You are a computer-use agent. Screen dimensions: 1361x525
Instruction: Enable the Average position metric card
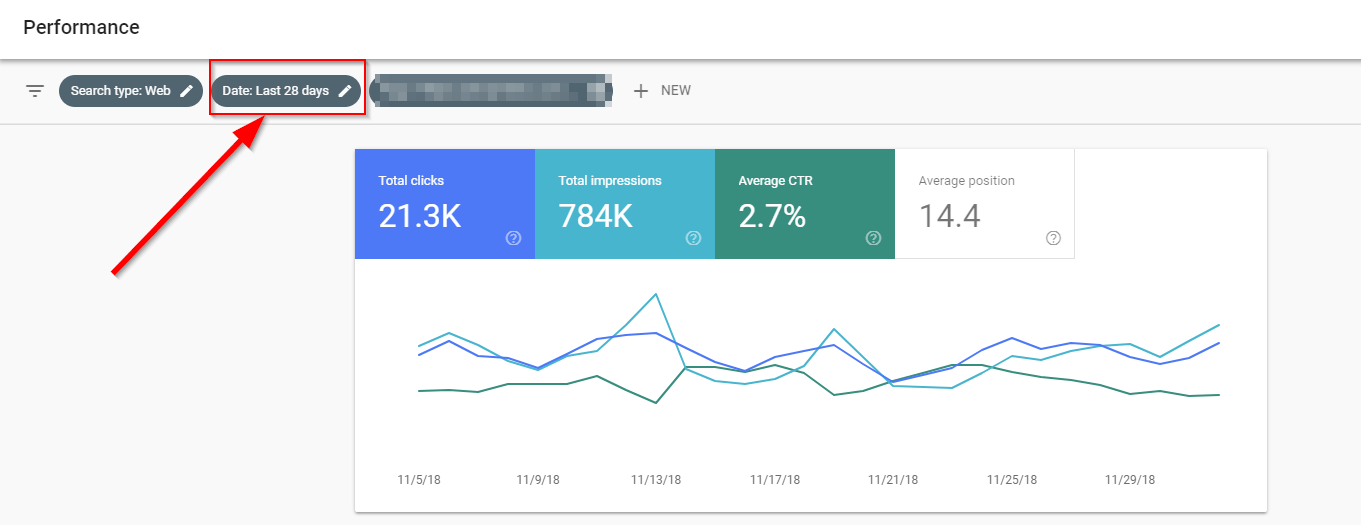coord(984,204)
